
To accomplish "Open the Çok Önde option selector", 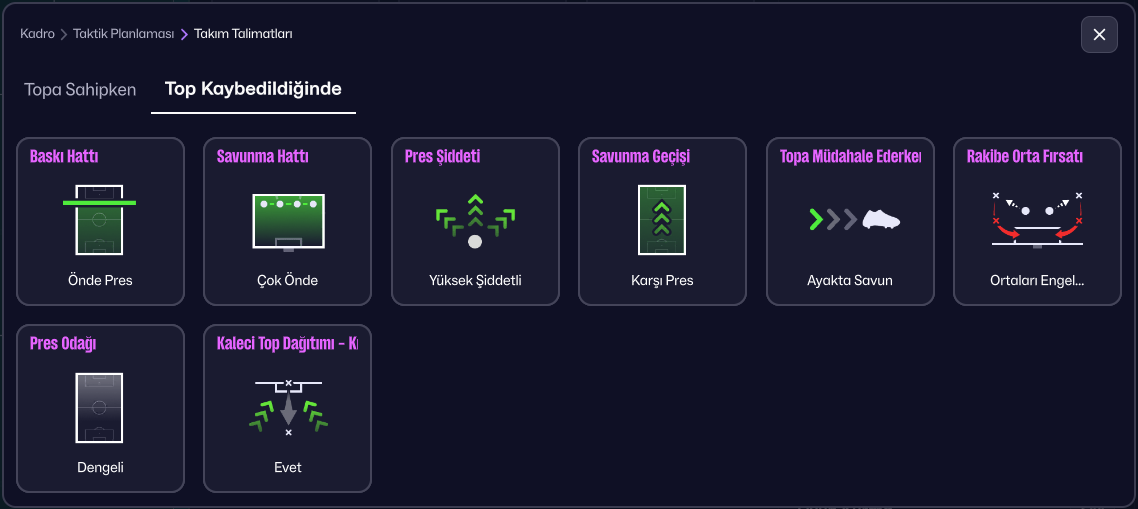I will click(x=288, y=280).
